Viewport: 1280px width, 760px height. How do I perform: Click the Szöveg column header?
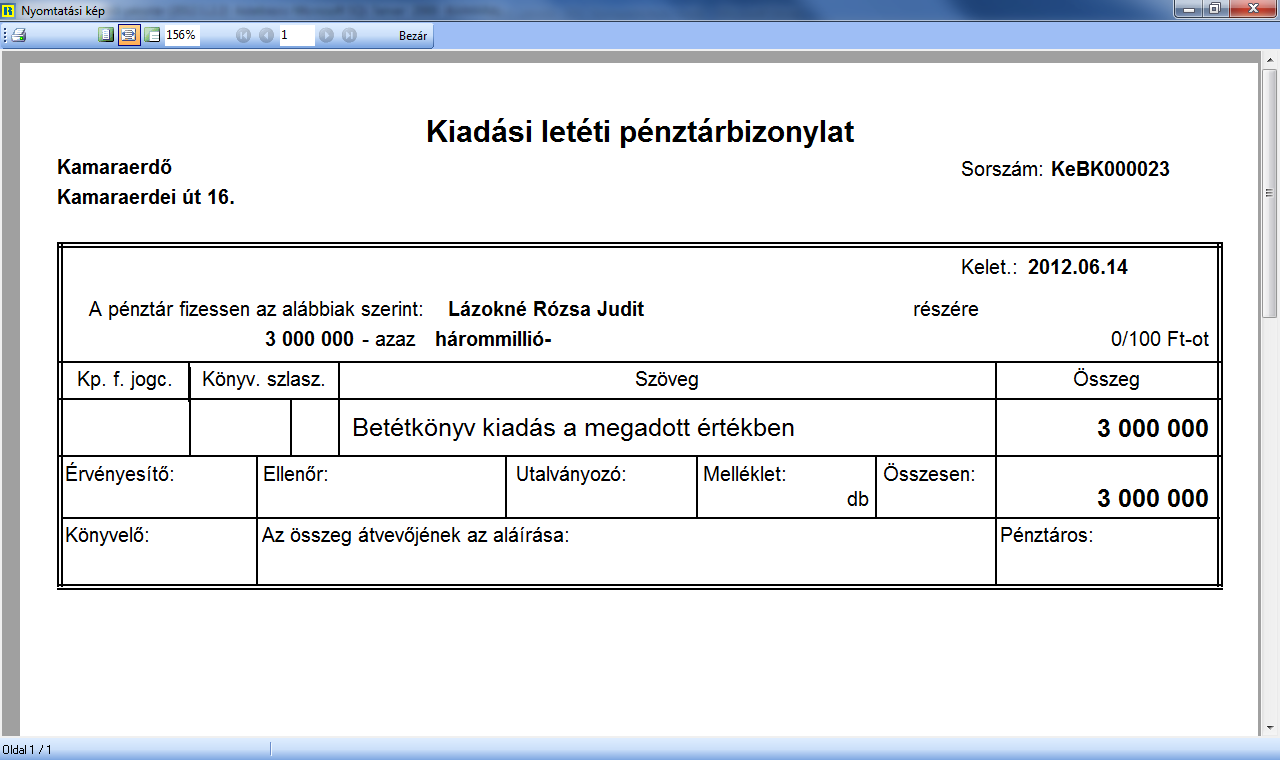(667, 379)
